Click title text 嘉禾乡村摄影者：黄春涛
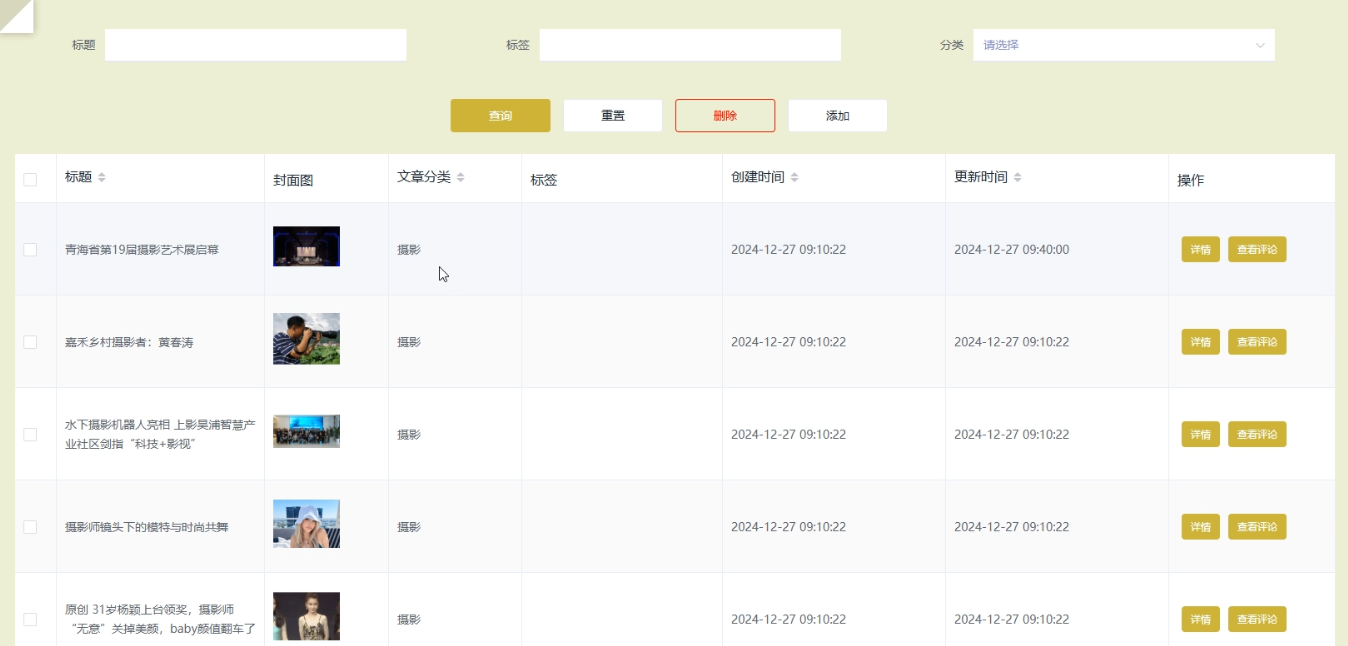This screenshot has height=646, width=1348. [129, 342]
